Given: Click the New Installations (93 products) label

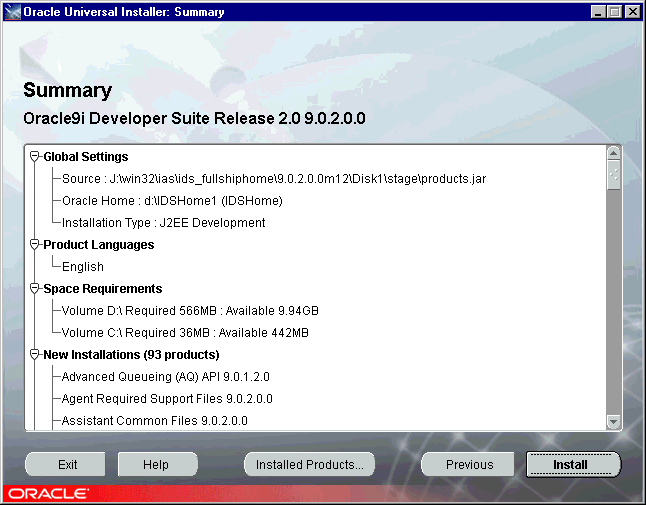Looking at the screenshot, I should click(131, 355).
